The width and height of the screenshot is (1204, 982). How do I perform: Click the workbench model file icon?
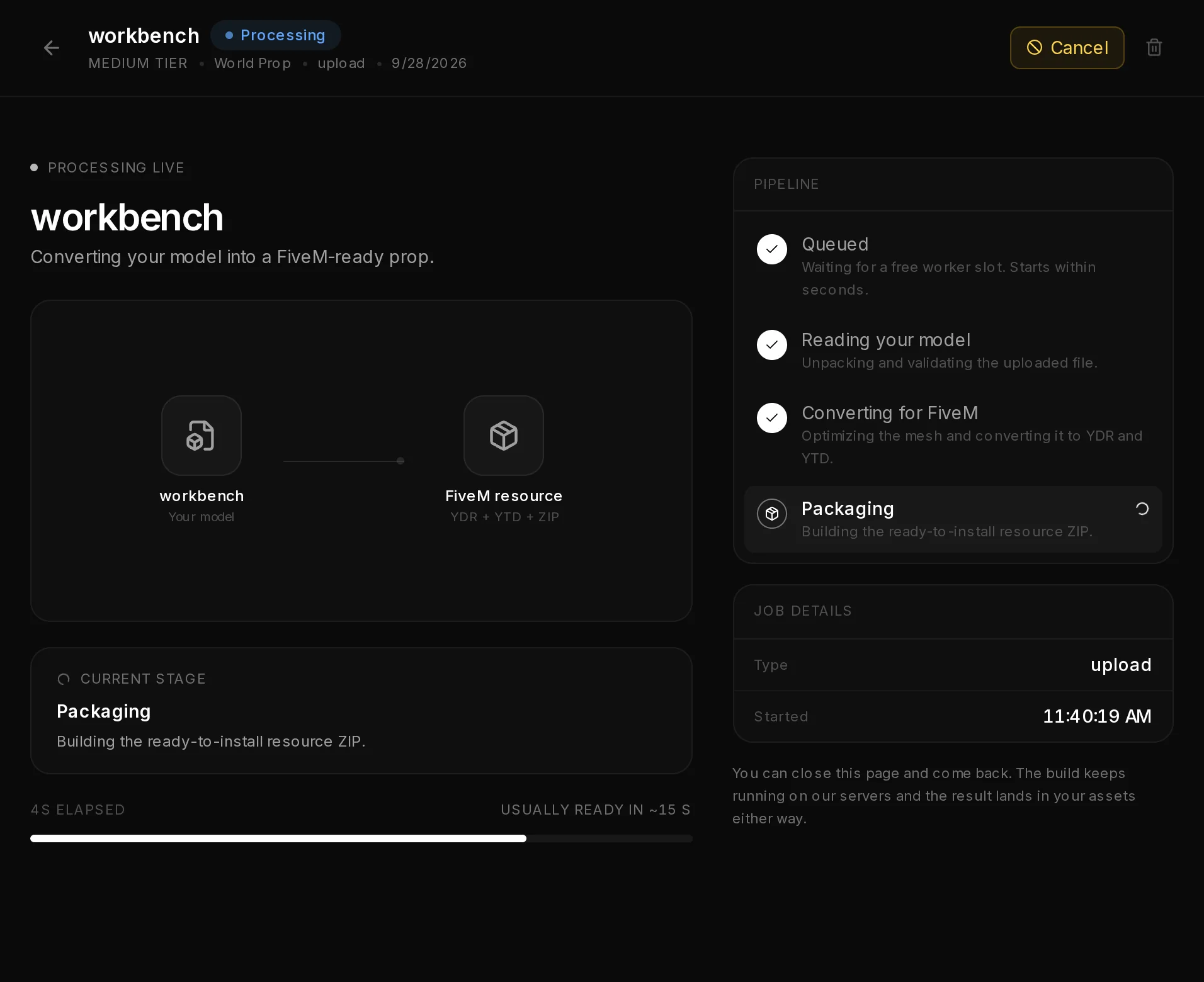201,436
